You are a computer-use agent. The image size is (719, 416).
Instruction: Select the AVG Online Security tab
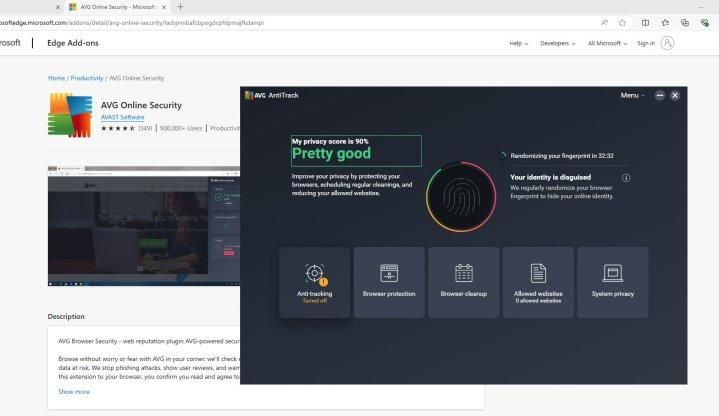[x=117, y=7]
